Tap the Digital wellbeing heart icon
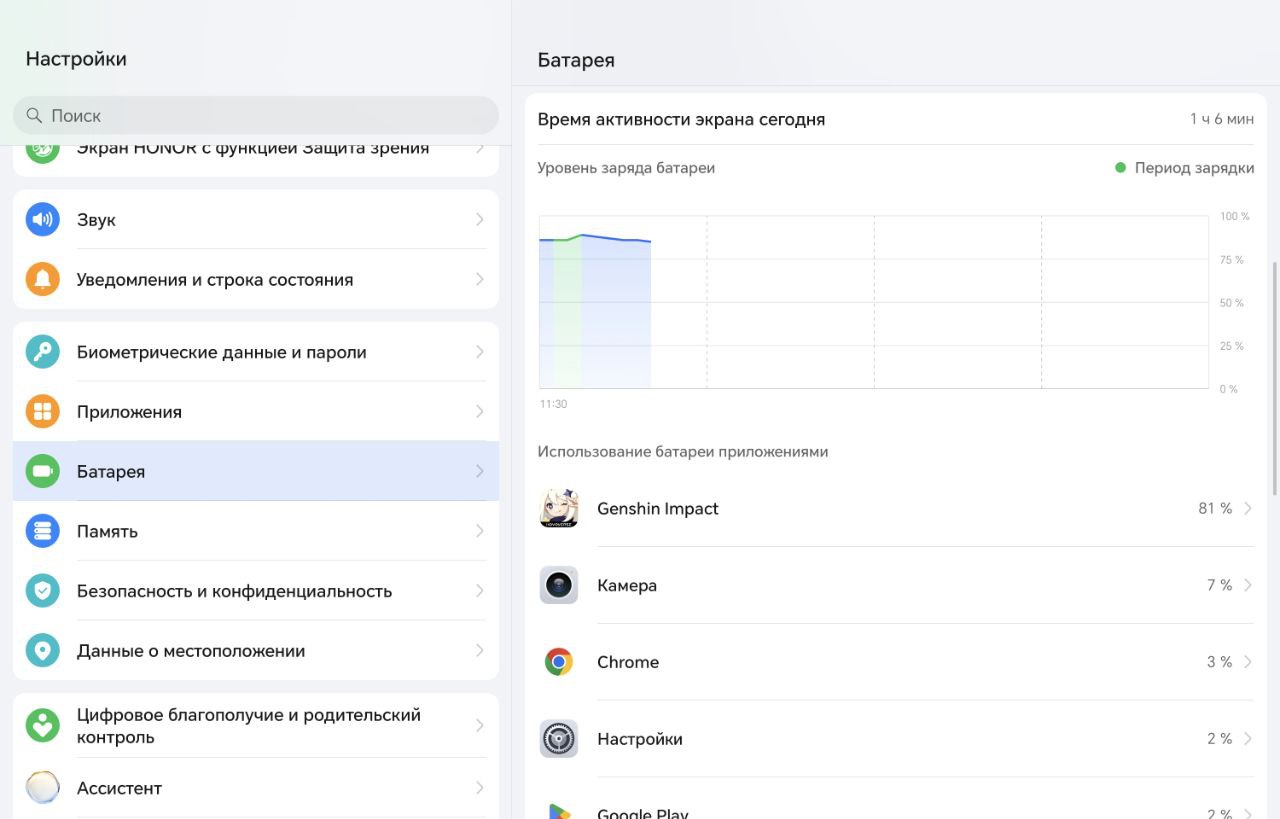Screen dimensions: 1280x819 (x=42, y=726)
